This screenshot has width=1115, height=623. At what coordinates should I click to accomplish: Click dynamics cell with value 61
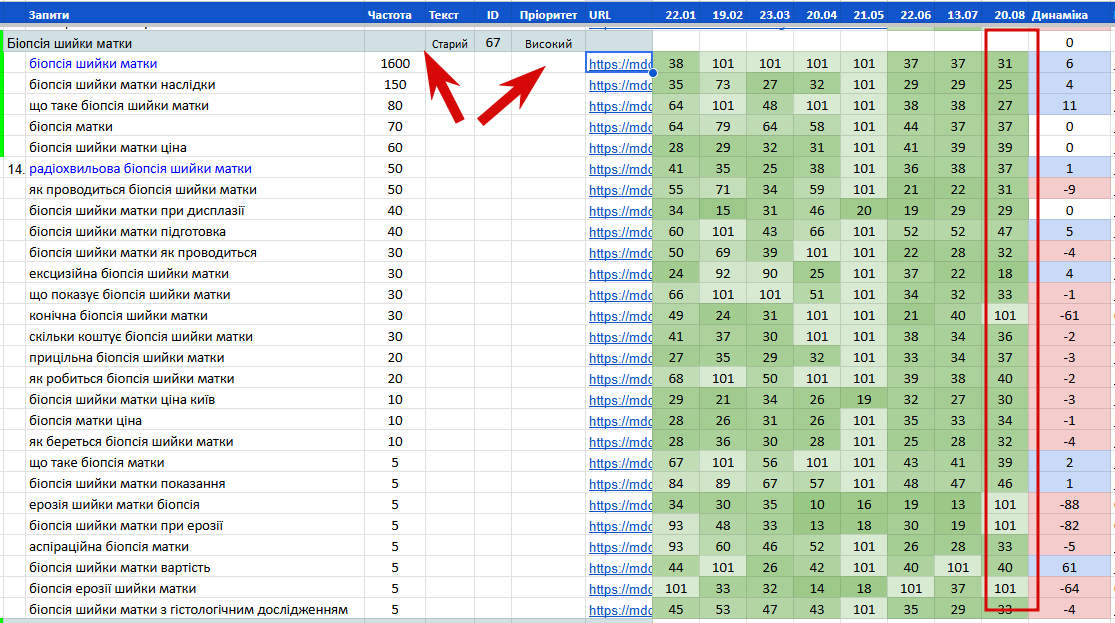pyautogui.click(x=1069, y=568)
